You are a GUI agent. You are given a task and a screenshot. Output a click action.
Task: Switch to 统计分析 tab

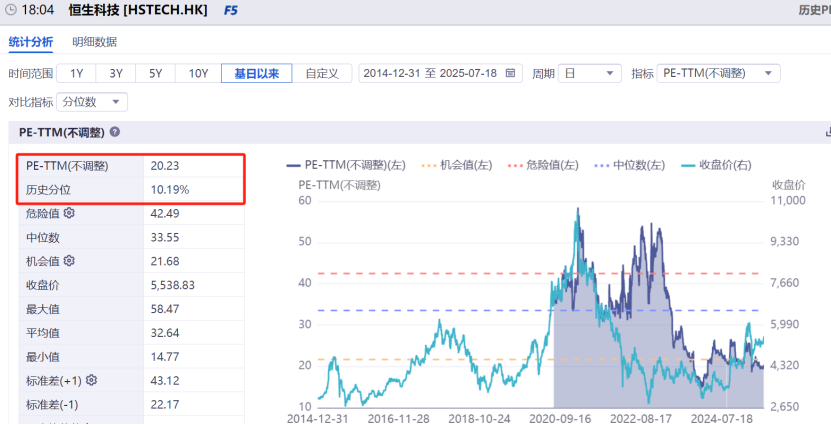click(x=31, y=42)
